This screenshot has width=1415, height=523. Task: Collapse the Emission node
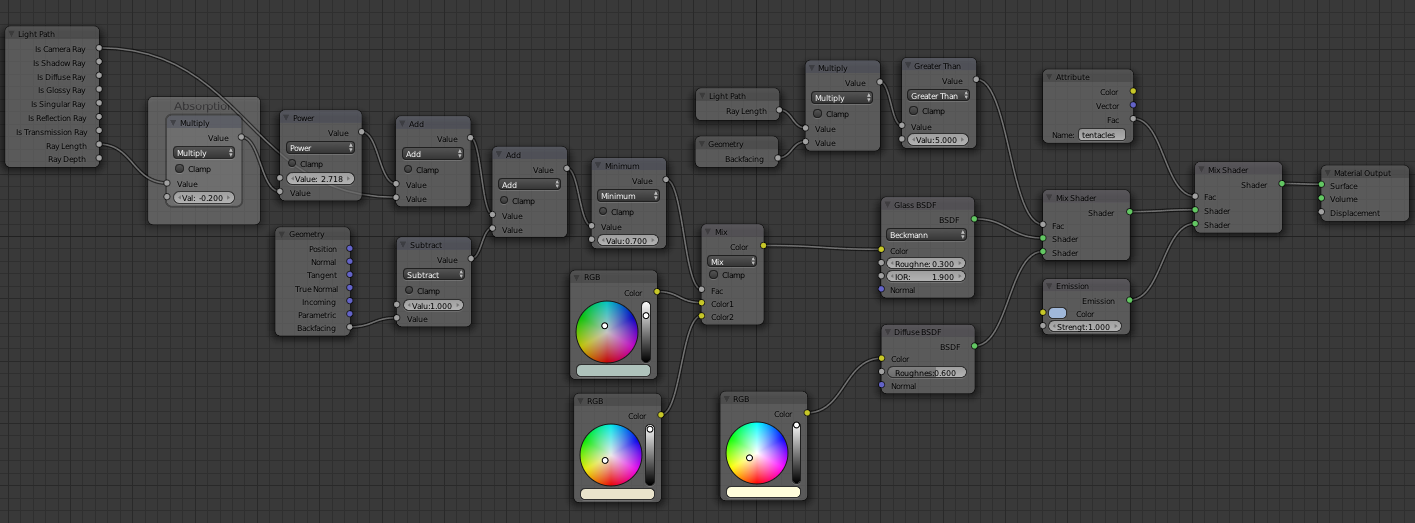[x=1049, y=286]
